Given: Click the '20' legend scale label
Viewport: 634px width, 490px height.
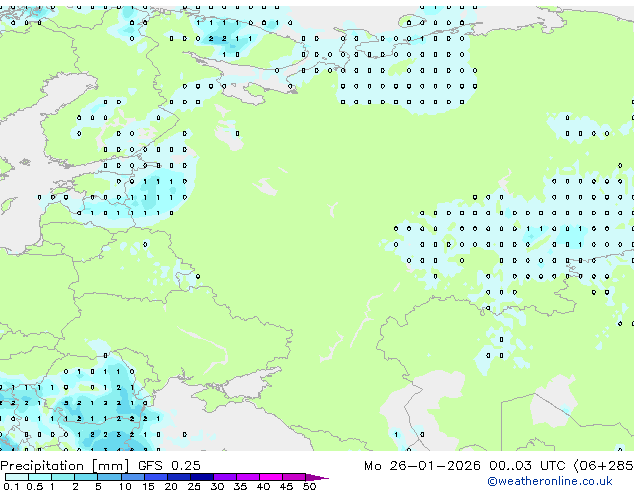Looking at the screenshot, I should pyautogui.click(x=171, y=486).
